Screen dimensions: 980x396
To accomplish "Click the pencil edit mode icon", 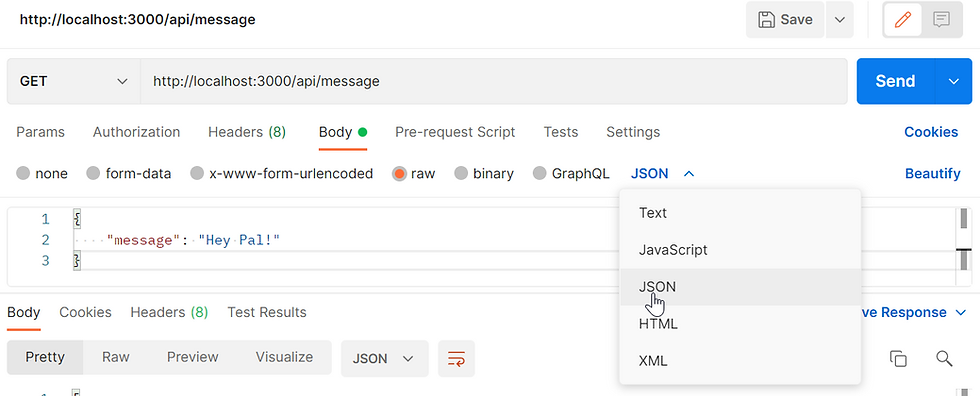I will click(x=902, y=20).
